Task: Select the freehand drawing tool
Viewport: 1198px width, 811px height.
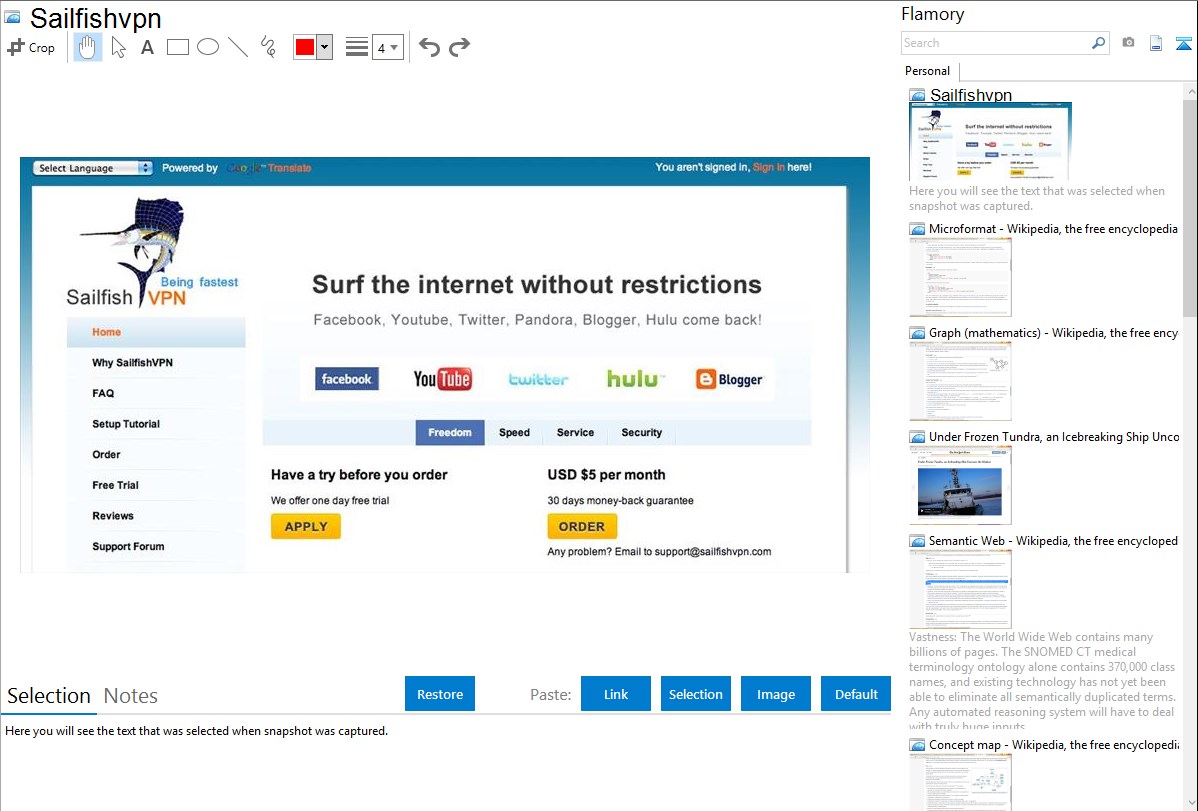Action: coord(268,47)
